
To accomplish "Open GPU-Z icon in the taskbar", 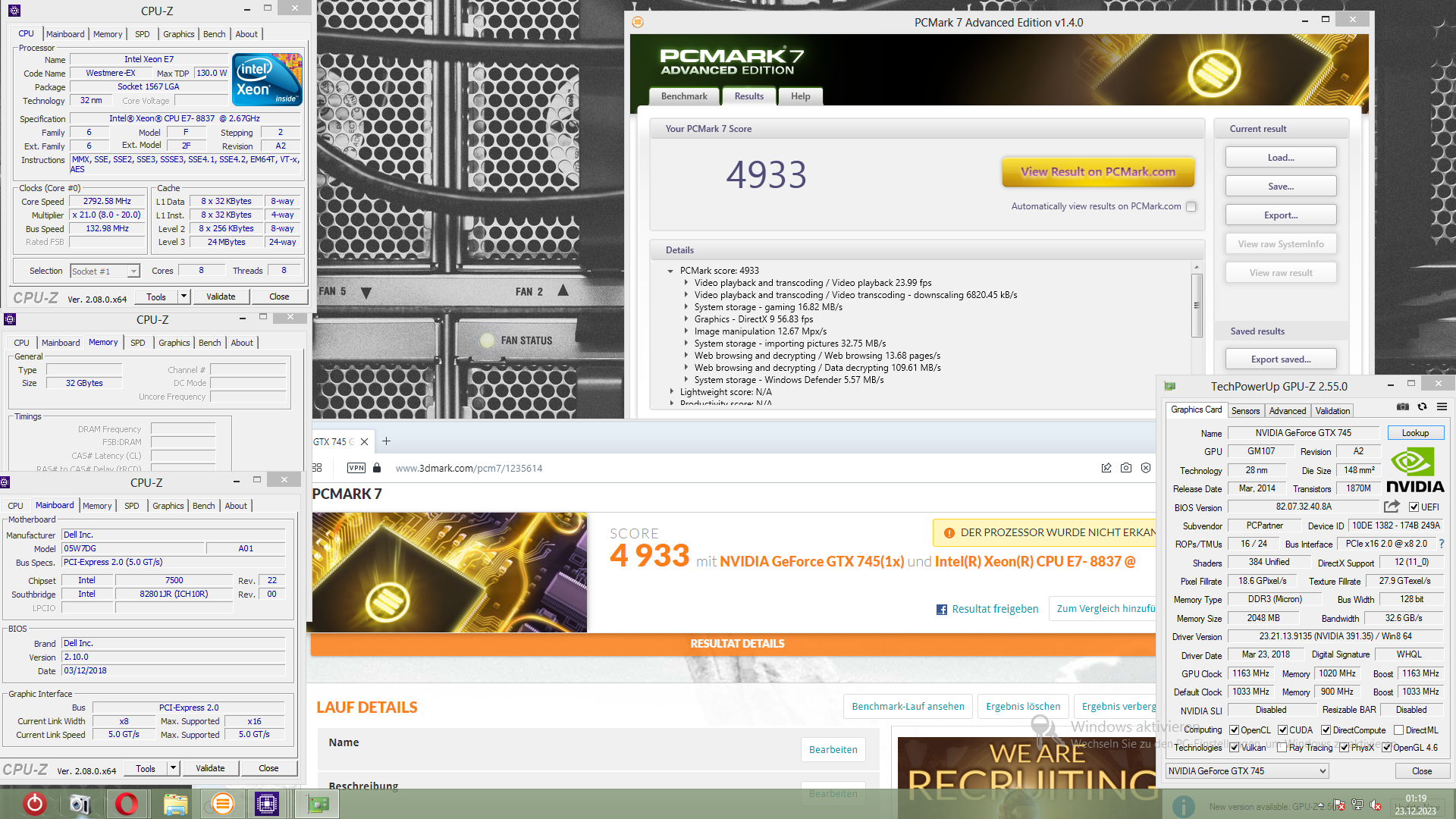I will tap(317, 804).
